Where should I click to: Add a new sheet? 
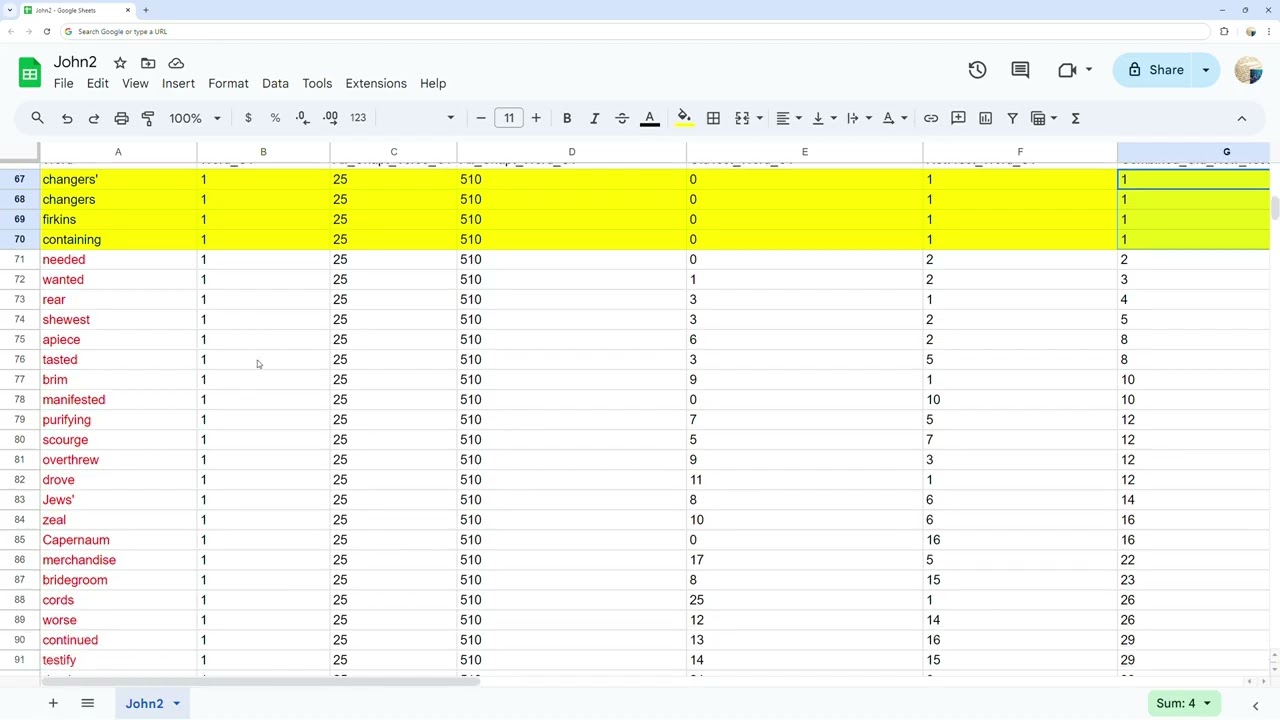tap(53, 703)
